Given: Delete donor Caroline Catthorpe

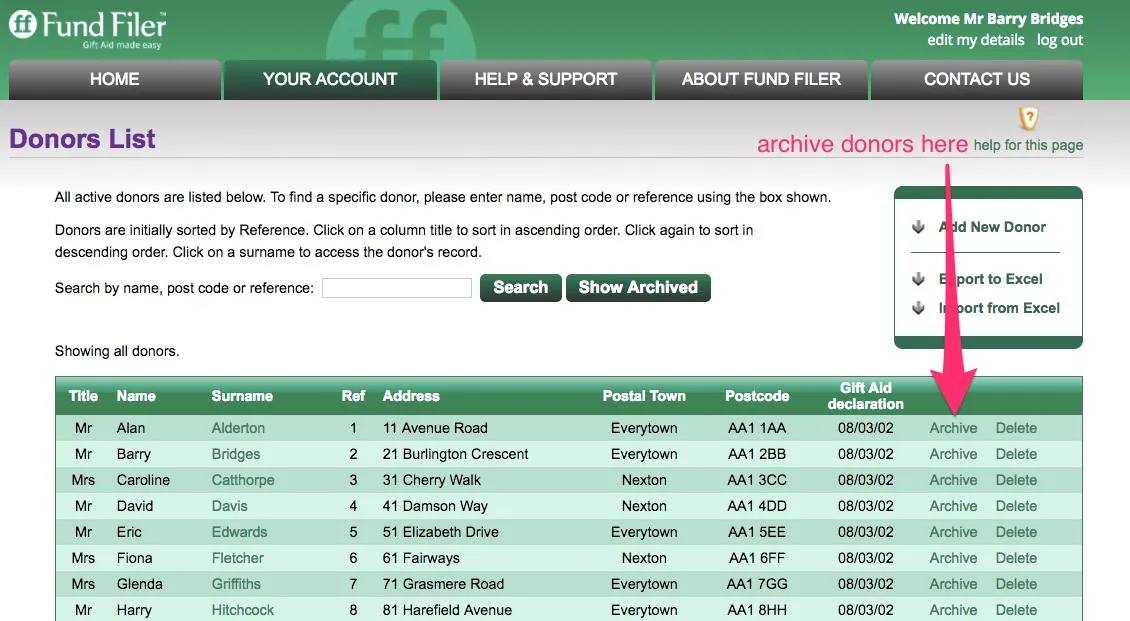Looking at the screenshot, I should tap(1016, 480).
